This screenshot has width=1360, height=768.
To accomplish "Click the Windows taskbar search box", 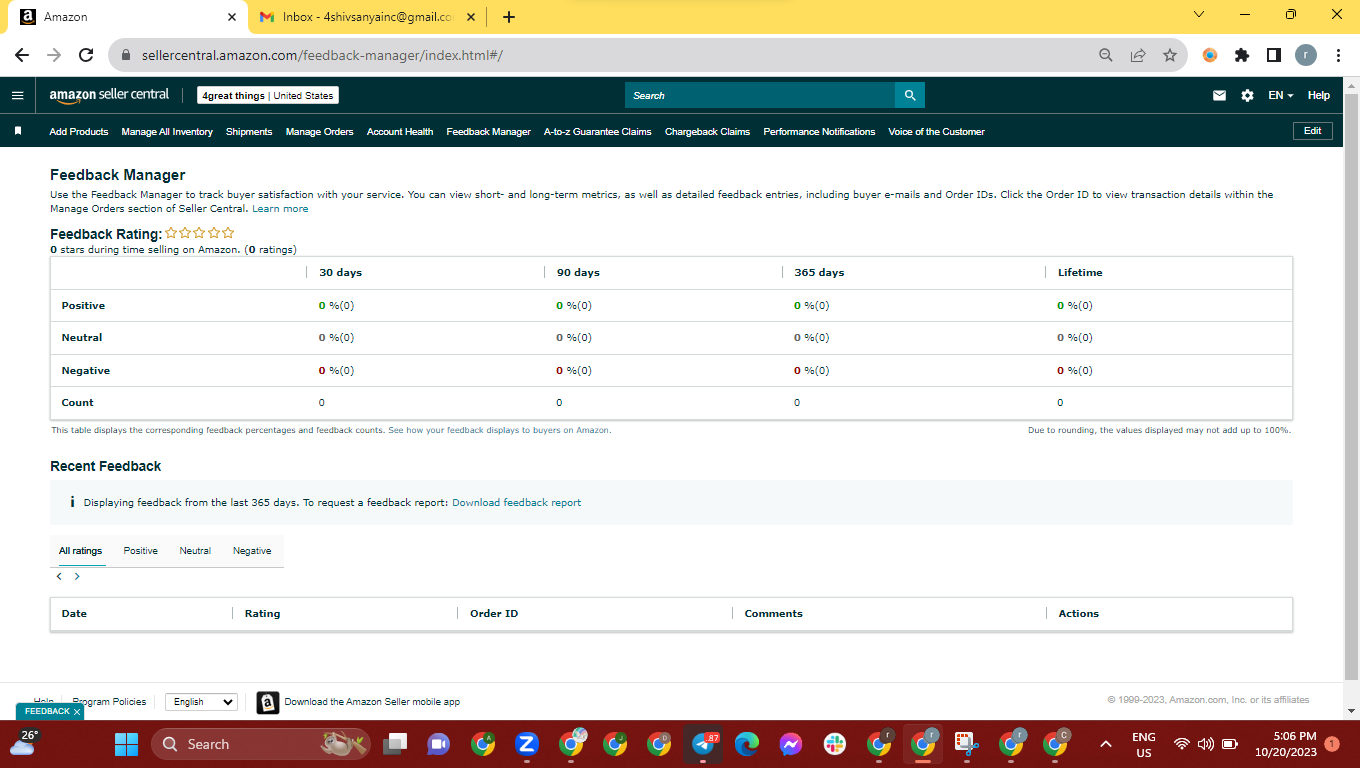I will 260,744.
